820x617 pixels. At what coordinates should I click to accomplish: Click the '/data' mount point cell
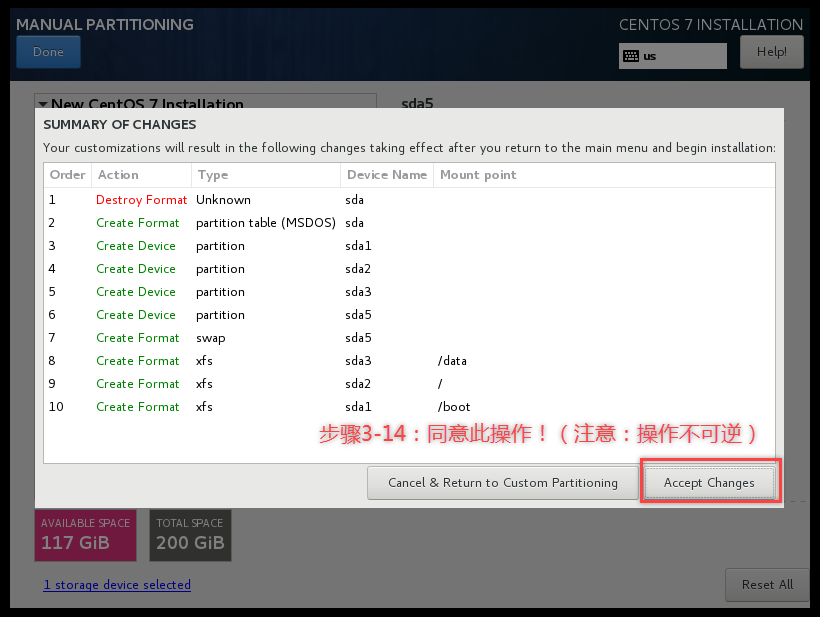tap(452, 361)
